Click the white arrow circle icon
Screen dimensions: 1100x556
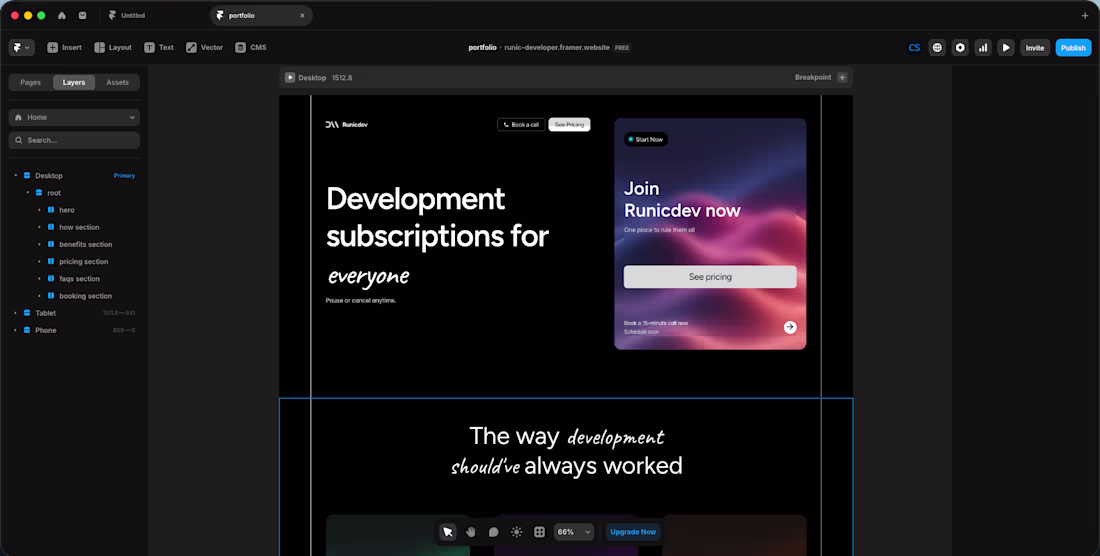tap(790, 327)
